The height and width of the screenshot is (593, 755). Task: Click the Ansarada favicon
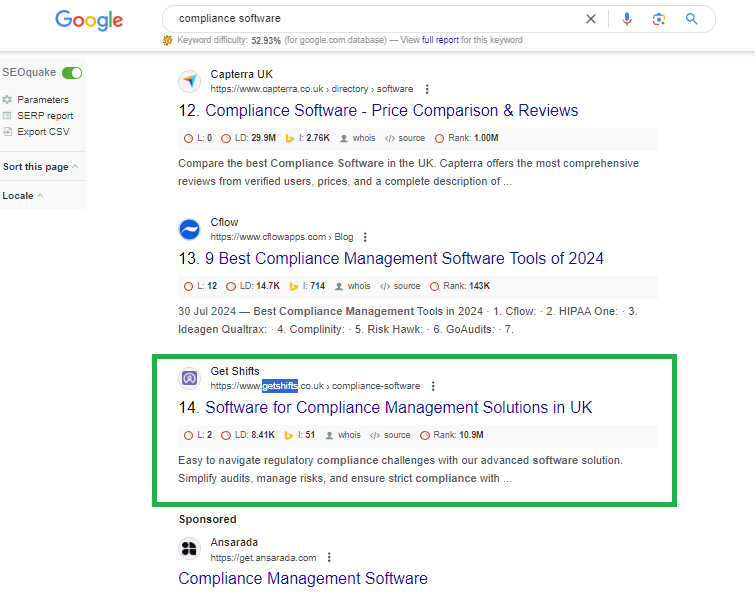coord(190,549)
